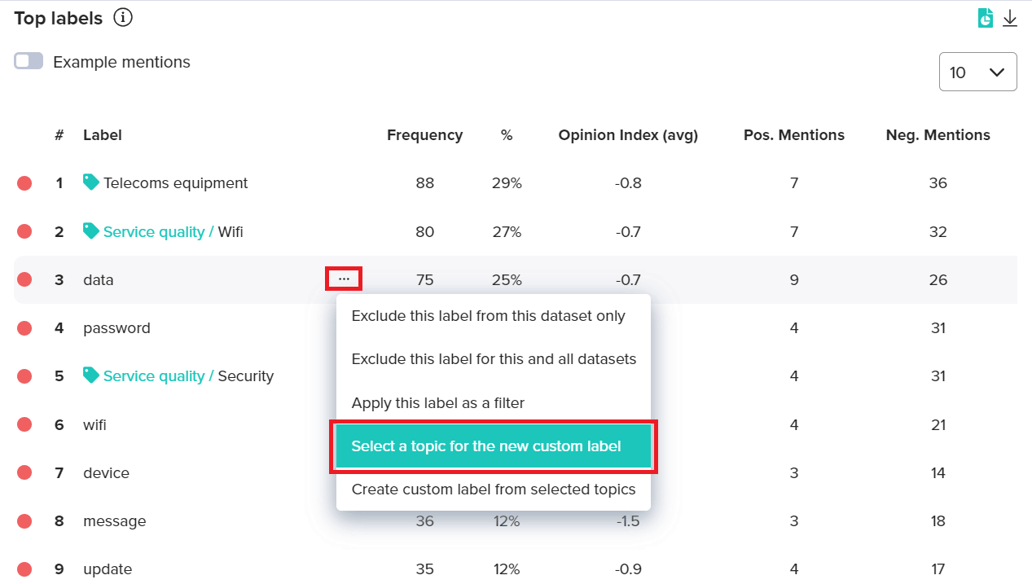Toggle the Example mentions switch
The image size is (1032, 584).
click(x=29, y=62)
